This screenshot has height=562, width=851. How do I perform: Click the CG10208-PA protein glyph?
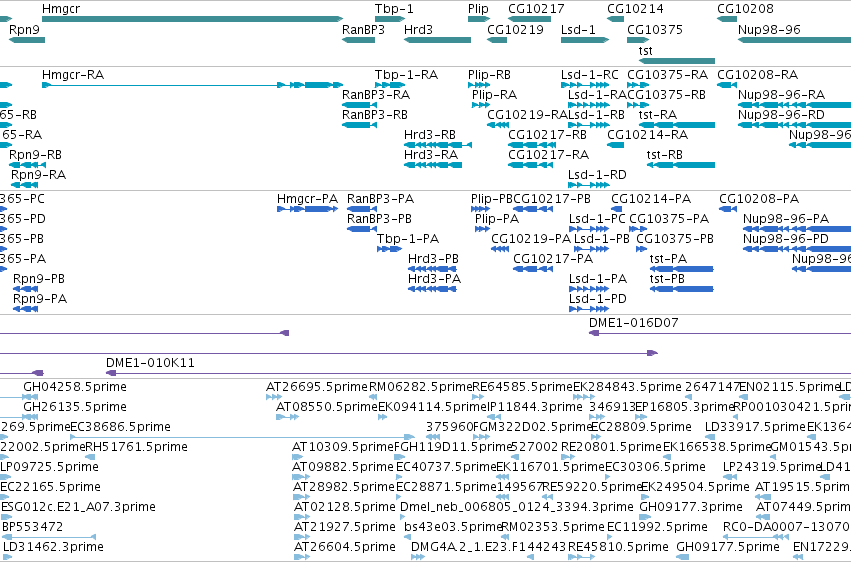coord(728,209)
